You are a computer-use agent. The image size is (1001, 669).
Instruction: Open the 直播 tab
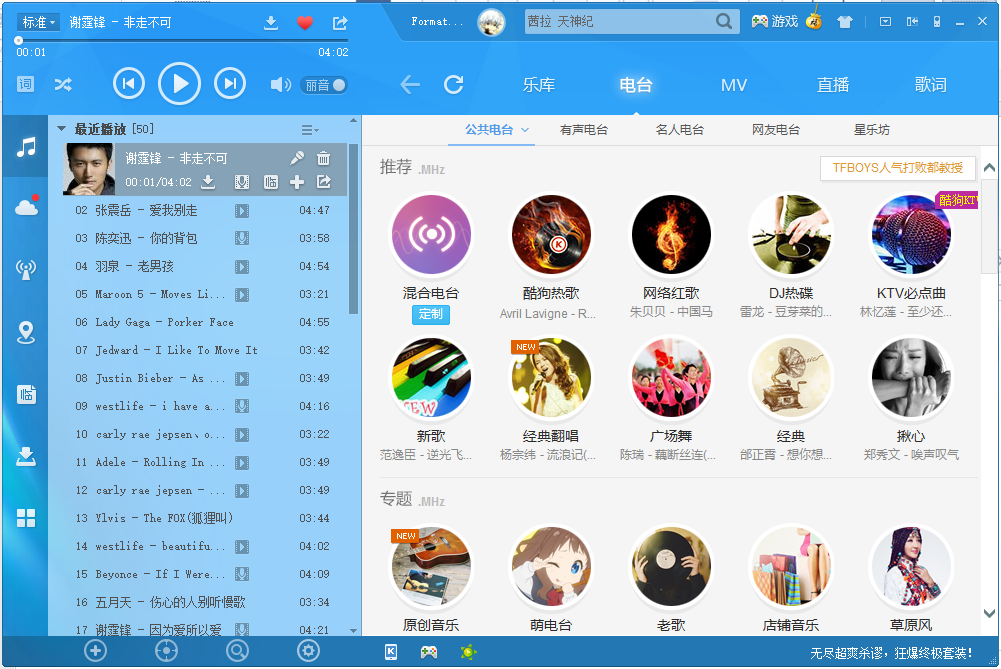point(832,85)
